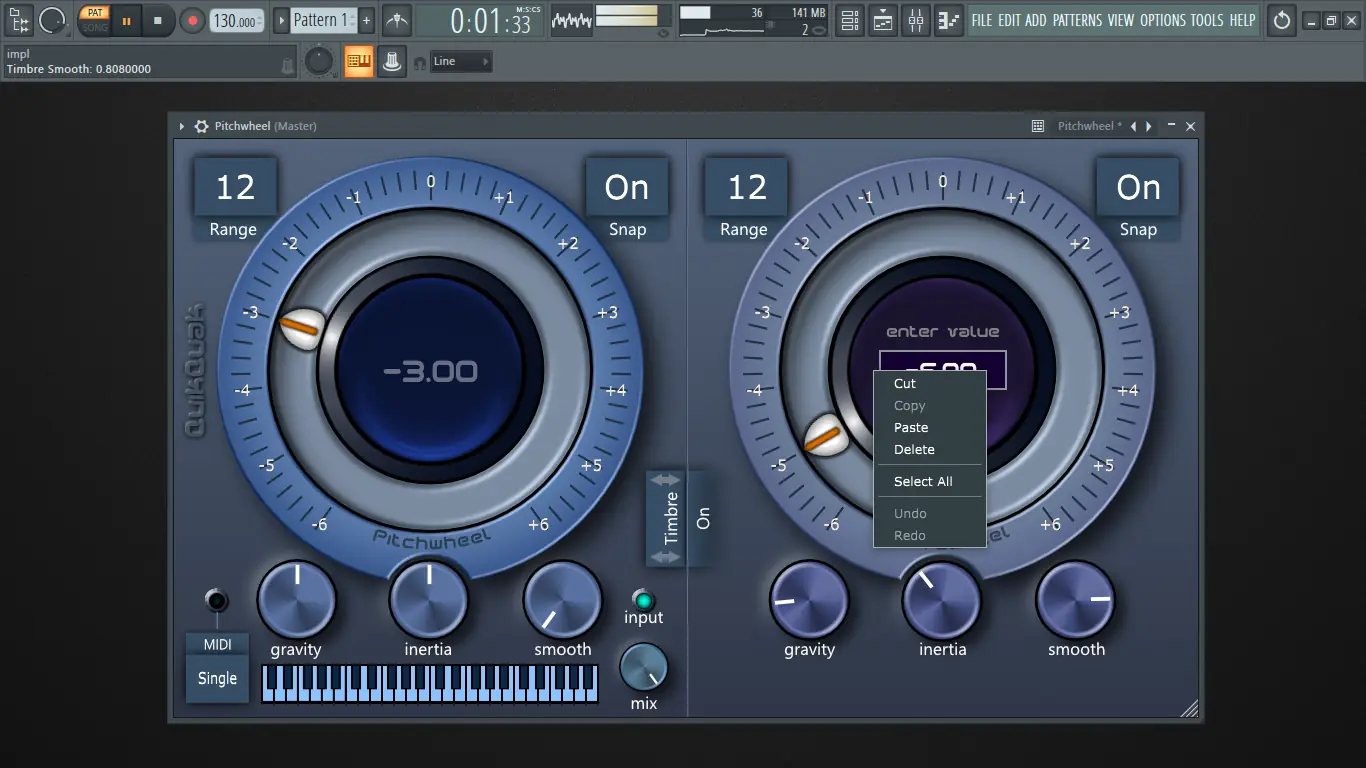The image size is (1366, 768).
Task: Click the left smooth knob
Action: pos(563,600)
